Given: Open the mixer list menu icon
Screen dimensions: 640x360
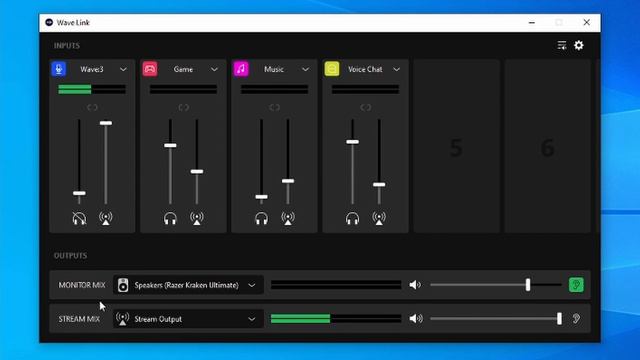Looking at the screenshot, I should click(562, 45).
